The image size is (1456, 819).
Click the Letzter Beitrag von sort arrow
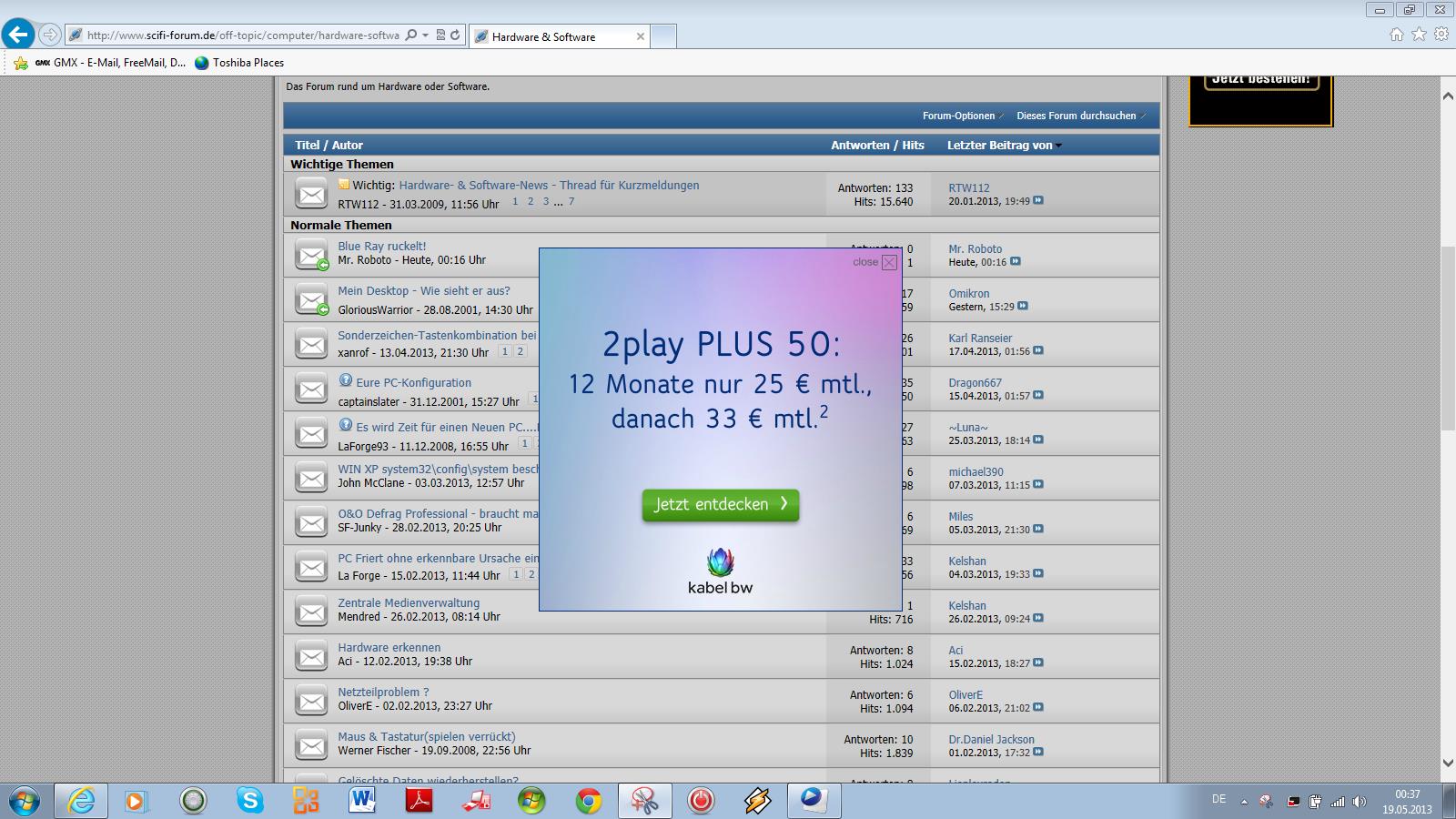(x=1058, y=146)
